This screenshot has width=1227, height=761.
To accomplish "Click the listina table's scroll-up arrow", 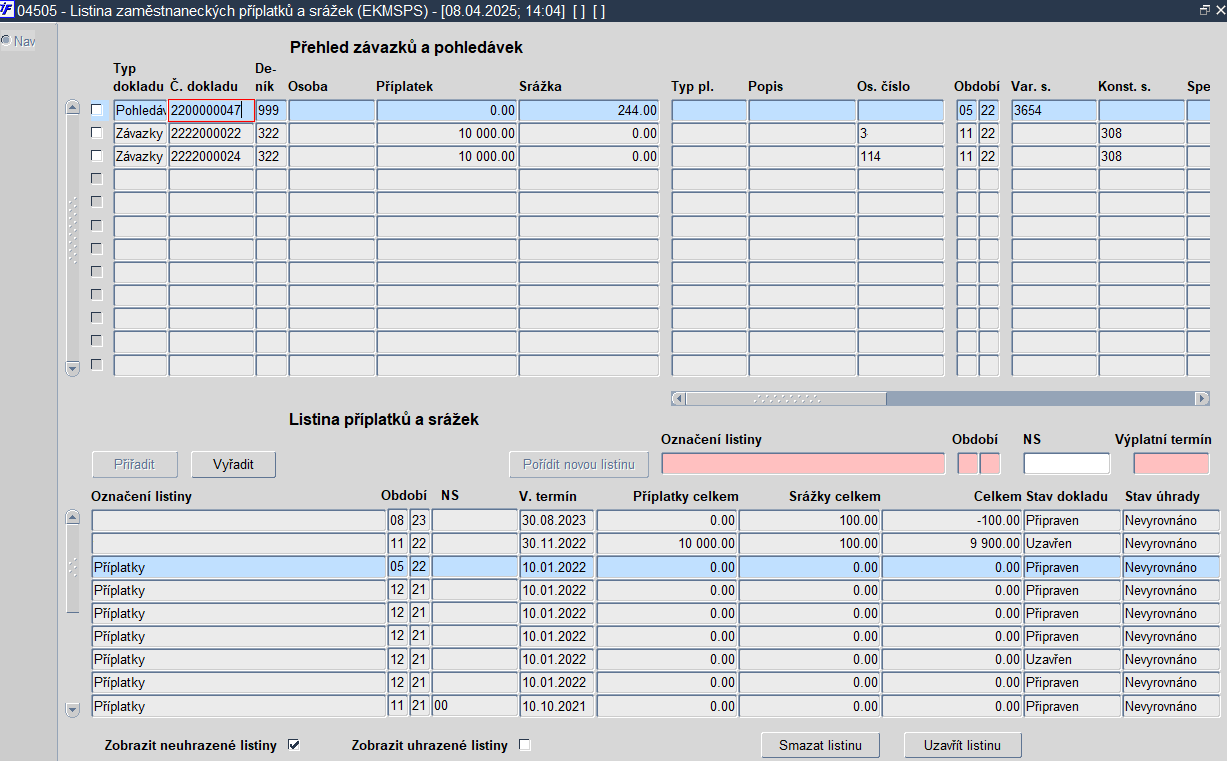I will (72, 518).
